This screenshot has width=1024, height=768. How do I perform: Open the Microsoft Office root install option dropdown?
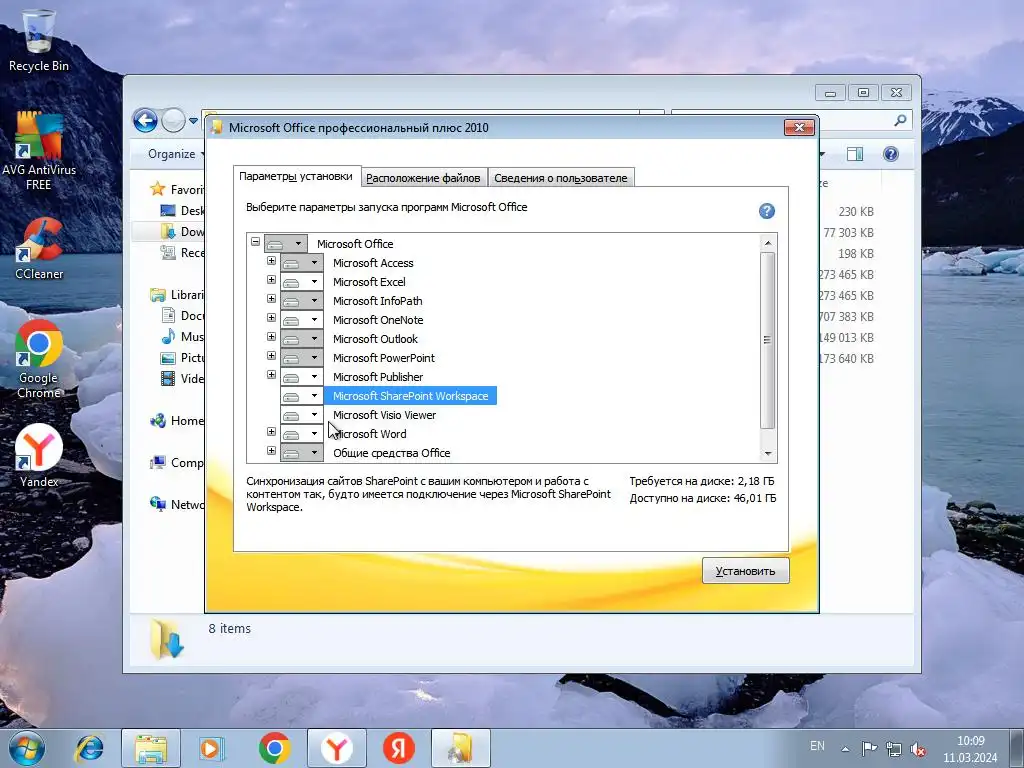click(285, 244)
